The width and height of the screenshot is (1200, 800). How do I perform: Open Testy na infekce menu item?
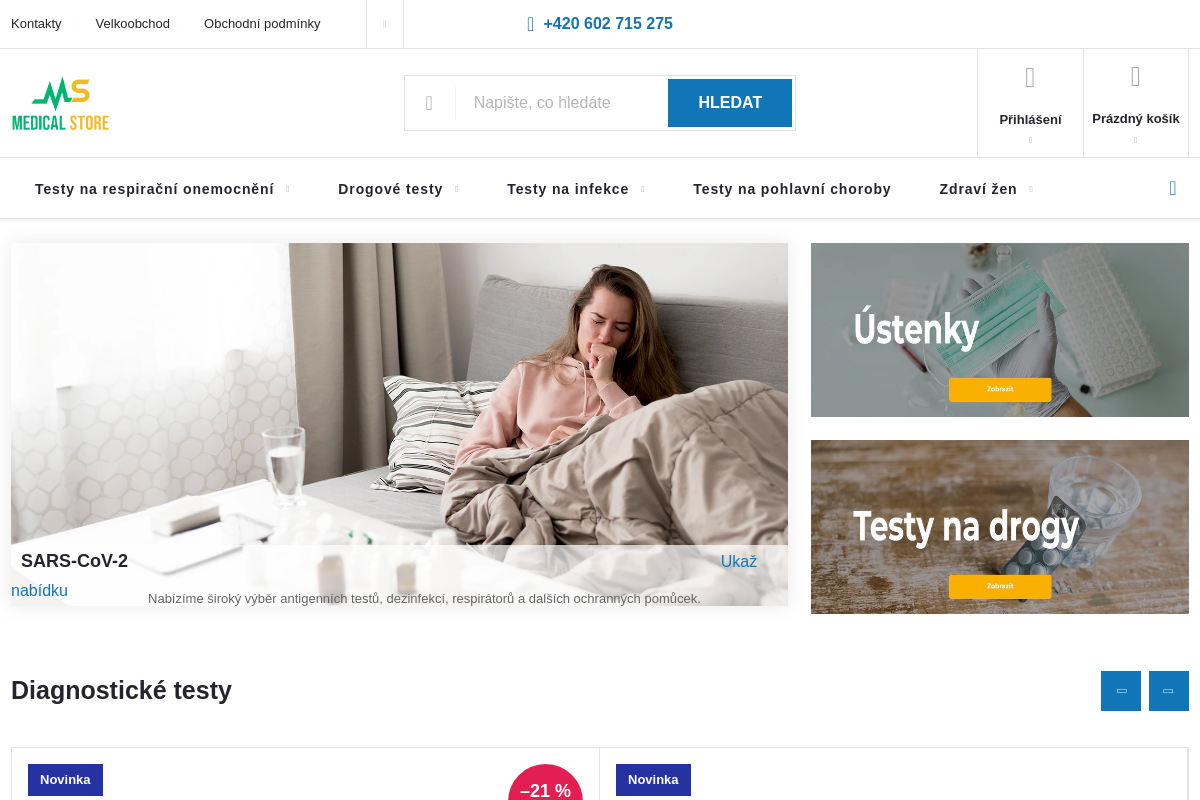[568, 189]
